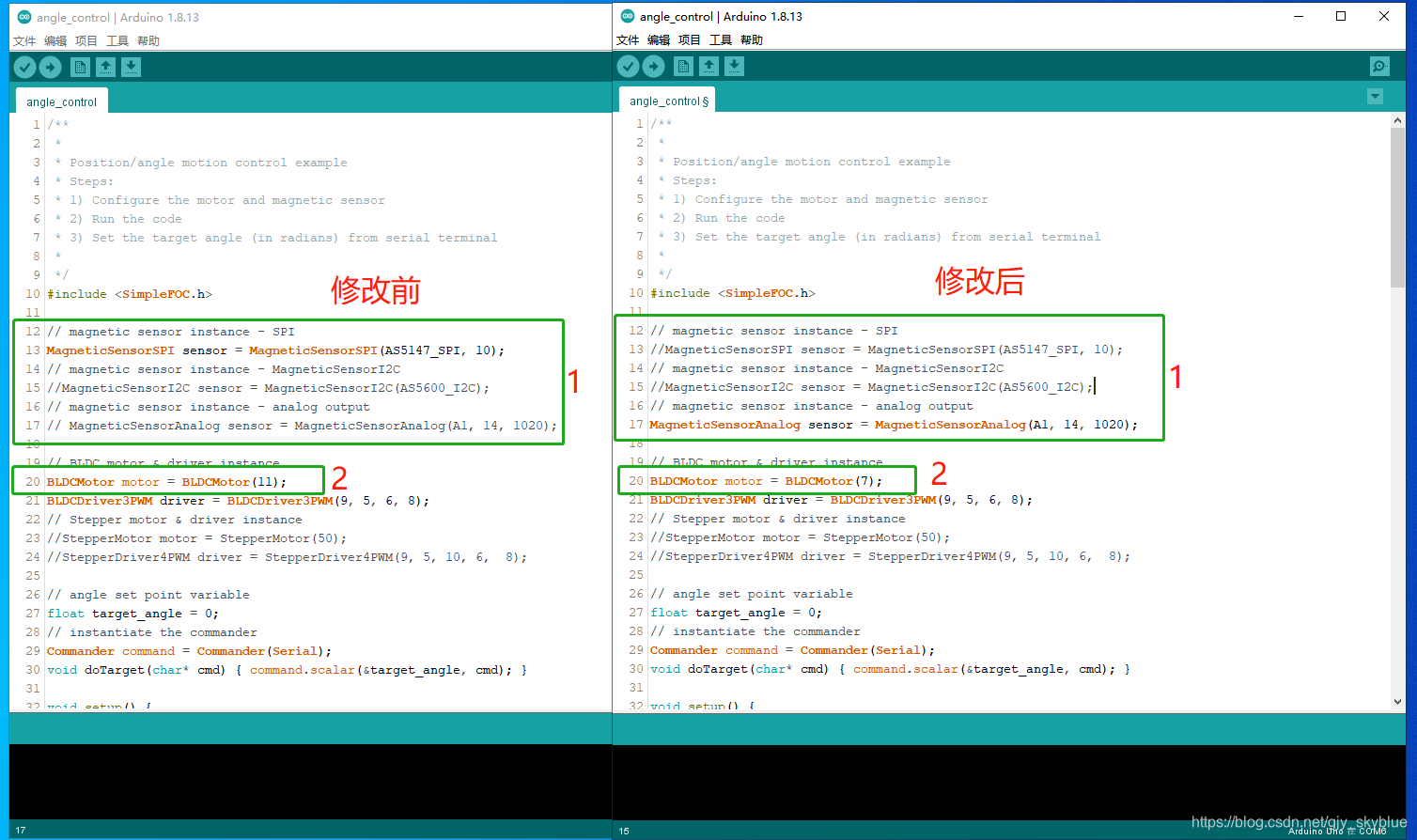Click float target_angle line in right editor
This screenshot has height=840, width=1417.
point(736,613)
